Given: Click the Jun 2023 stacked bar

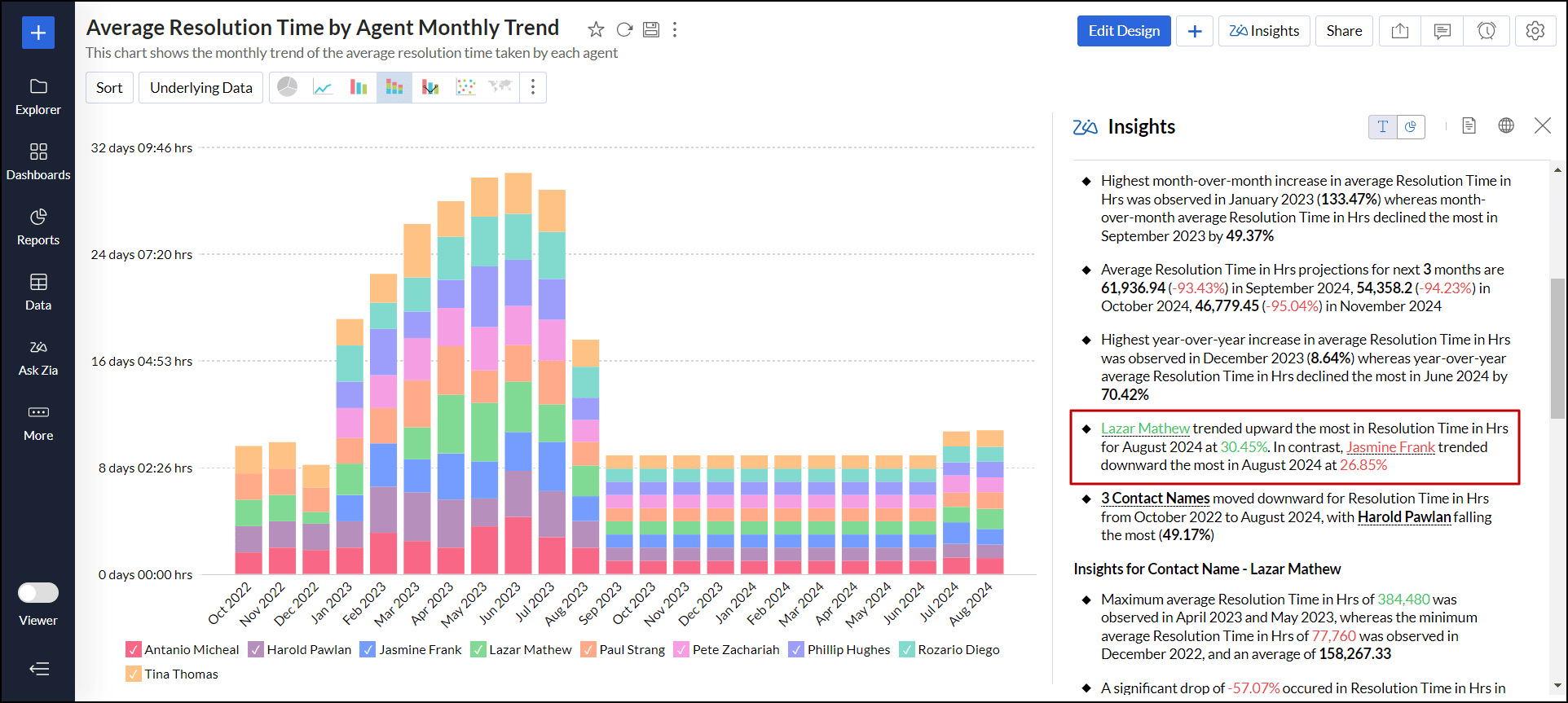Looking at the screenshot, I should (x=518, y=373).
